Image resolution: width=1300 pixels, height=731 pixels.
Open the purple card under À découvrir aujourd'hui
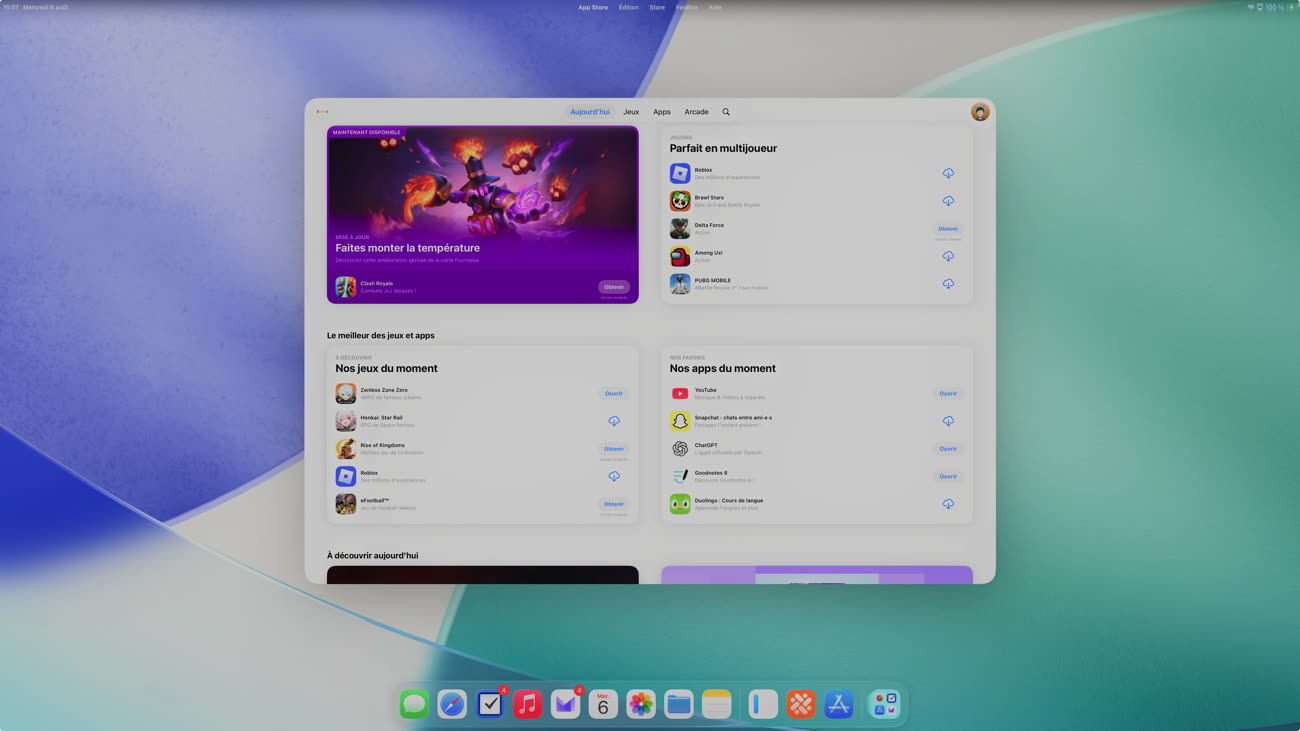point(817,575)
